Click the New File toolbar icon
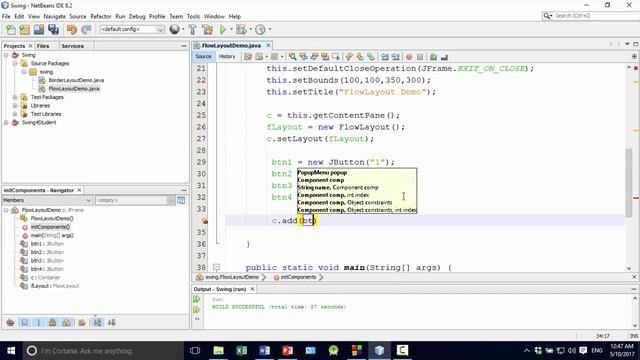 11,29
